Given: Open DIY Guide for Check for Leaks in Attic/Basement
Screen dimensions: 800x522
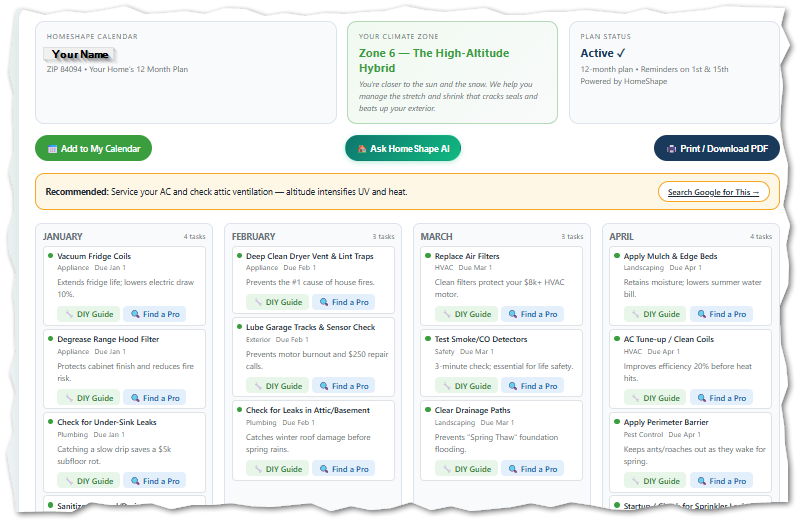Looking at the screenshot, I should click(277, 469).
